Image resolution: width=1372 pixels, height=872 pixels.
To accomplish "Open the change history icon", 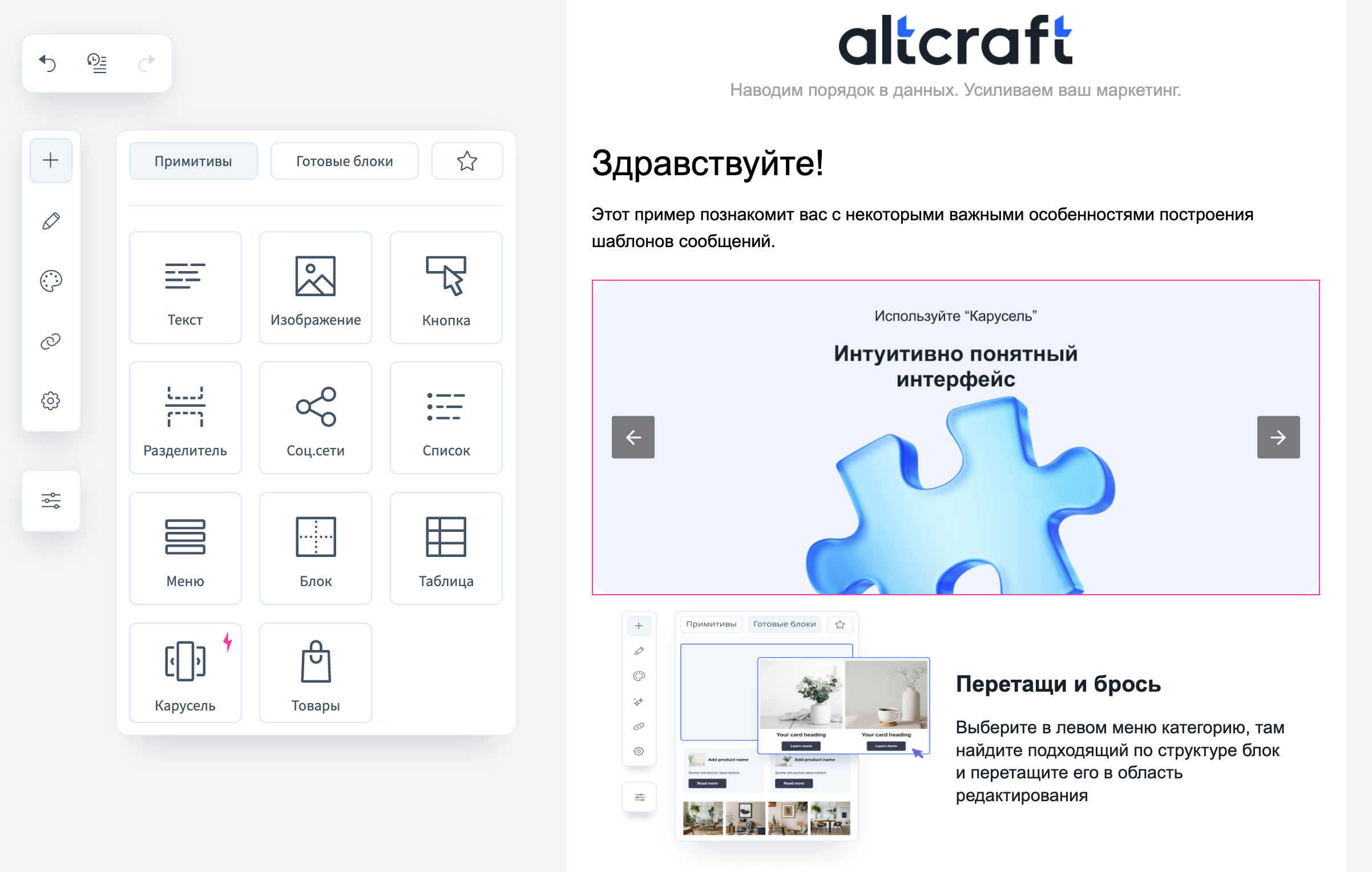I will (97, 63).
